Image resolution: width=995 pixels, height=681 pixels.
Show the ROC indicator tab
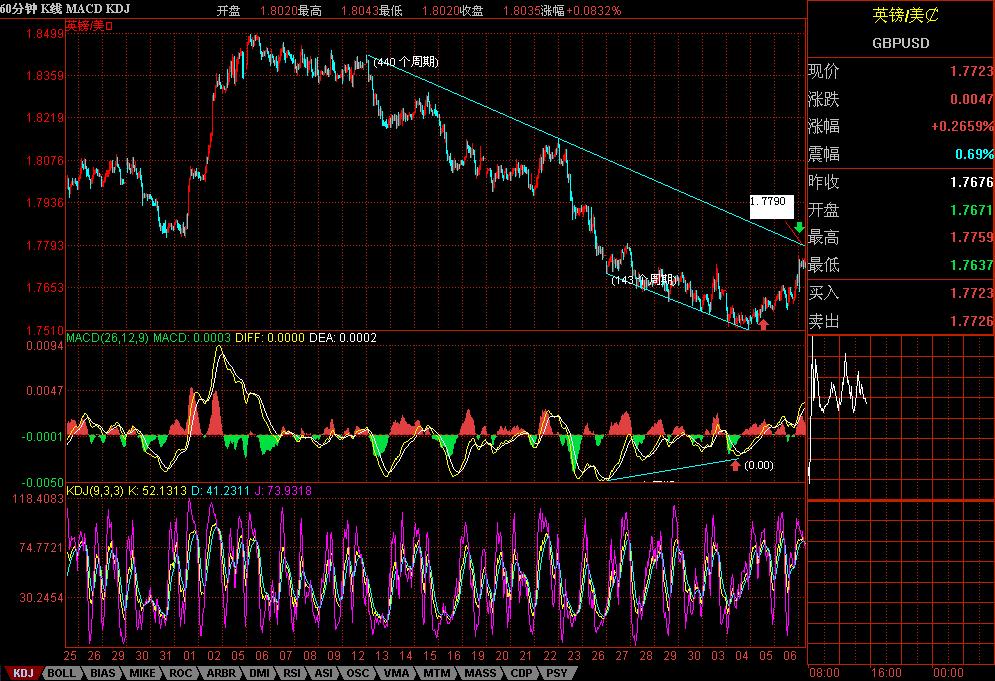(181, 674)
